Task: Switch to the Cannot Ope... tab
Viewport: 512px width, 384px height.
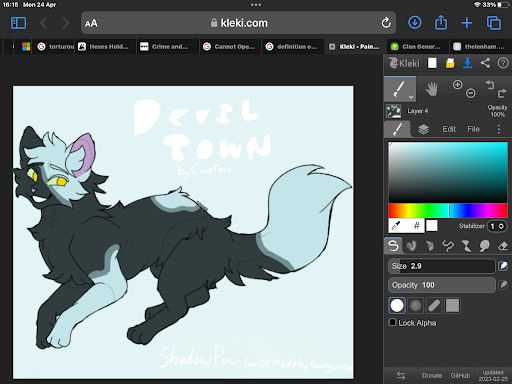Action: pos(230,47)
